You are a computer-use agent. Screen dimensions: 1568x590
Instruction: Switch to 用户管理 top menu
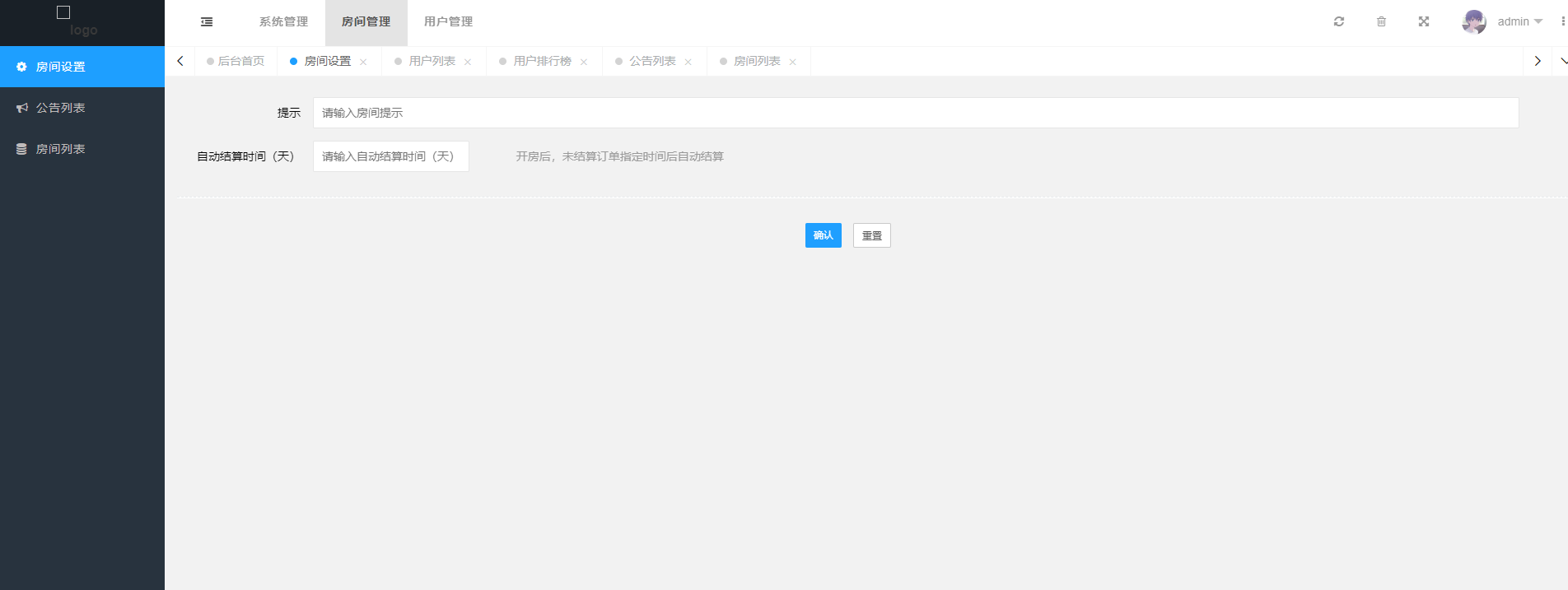coord(448,22)
